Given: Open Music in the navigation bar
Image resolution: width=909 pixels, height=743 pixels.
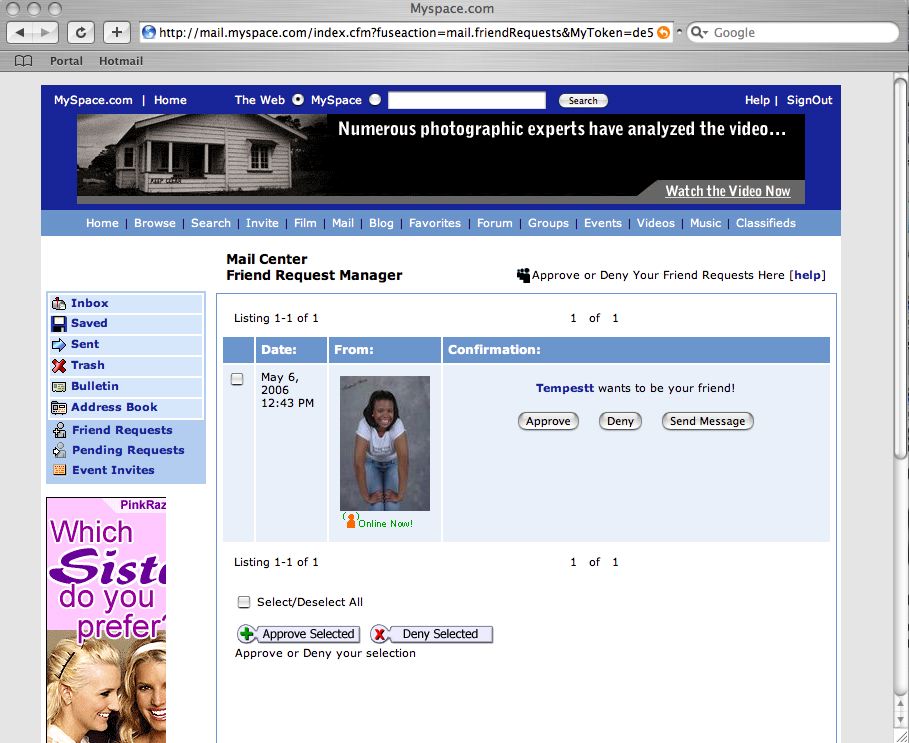Looking at the screenshot, I should click(706, 223).
